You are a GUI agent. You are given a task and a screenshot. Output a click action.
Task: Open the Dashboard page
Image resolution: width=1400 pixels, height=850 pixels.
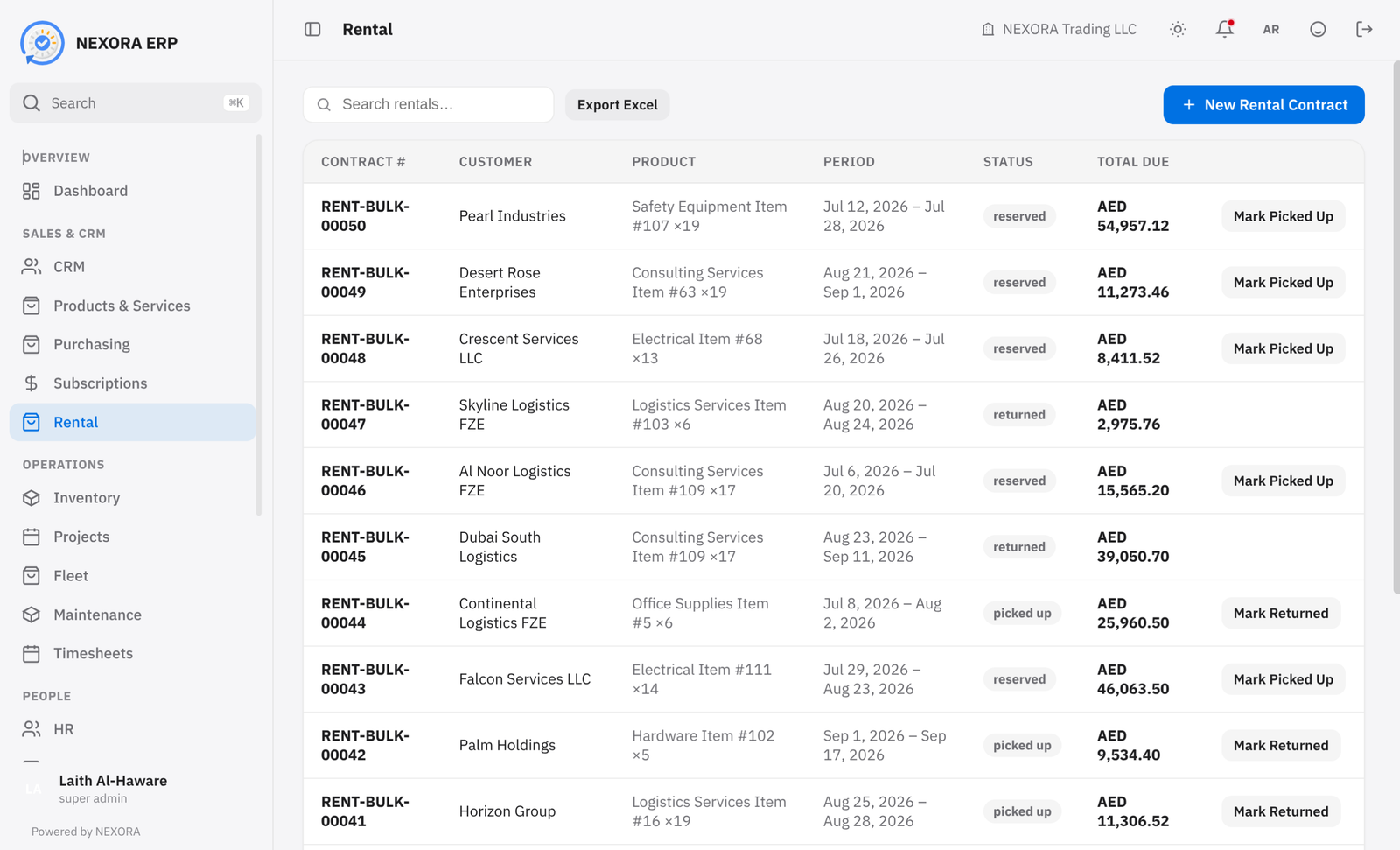[x=133, y=191]
